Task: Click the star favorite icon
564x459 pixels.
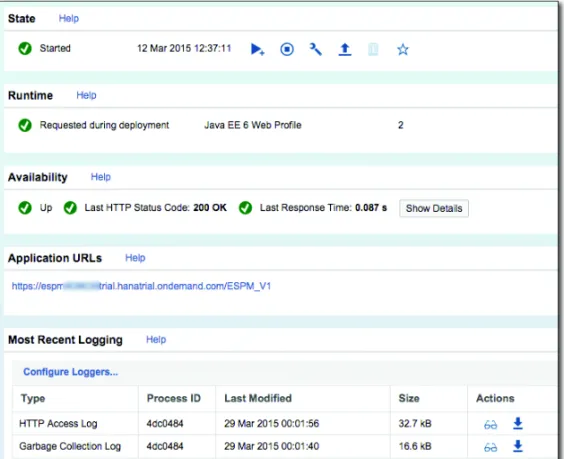Action: point(402,49)
